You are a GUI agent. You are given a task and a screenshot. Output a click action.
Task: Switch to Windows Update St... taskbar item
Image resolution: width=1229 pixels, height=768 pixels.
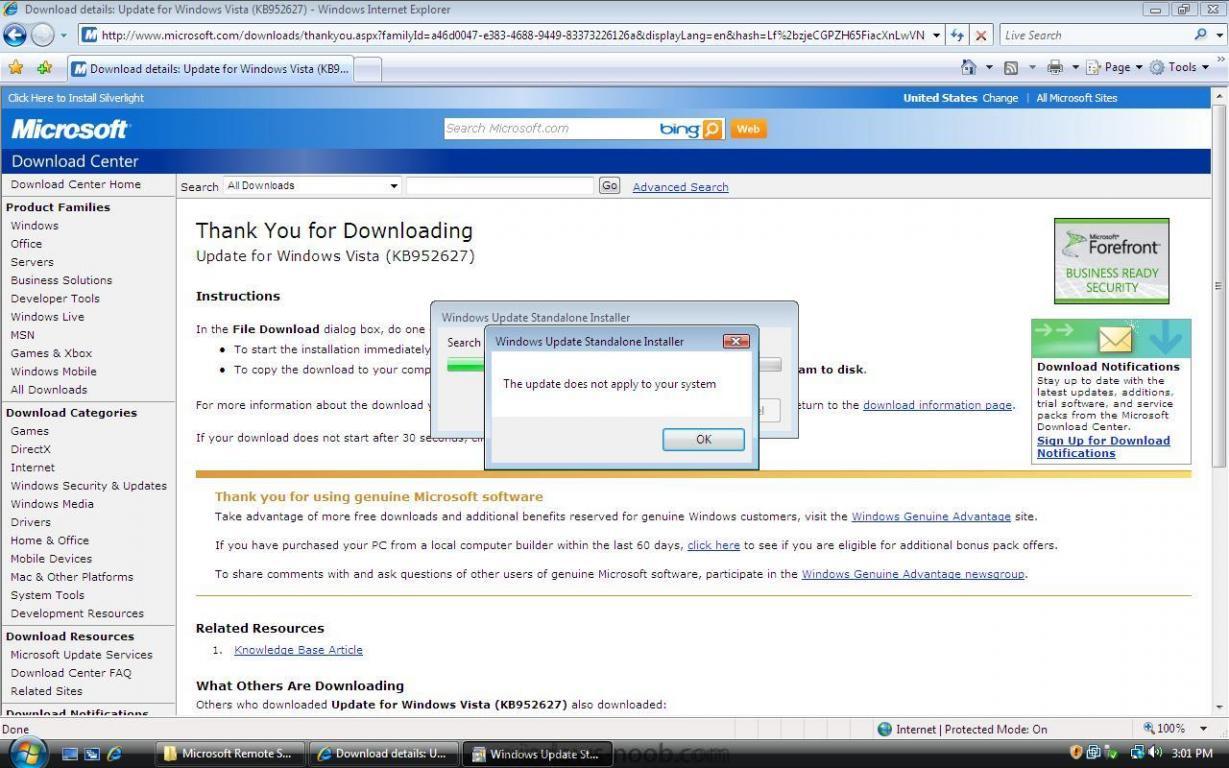tap(537, 754)
